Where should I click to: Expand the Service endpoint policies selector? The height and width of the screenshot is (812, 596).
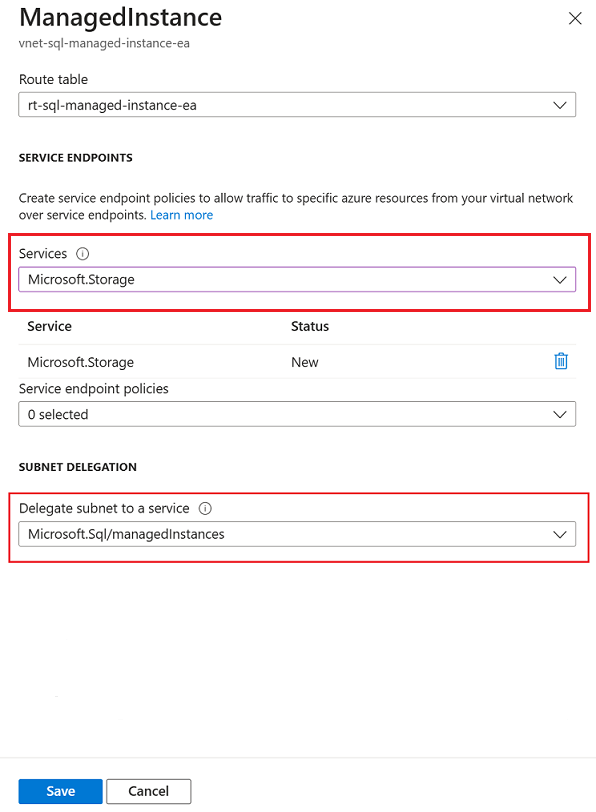tap(297, 413)
